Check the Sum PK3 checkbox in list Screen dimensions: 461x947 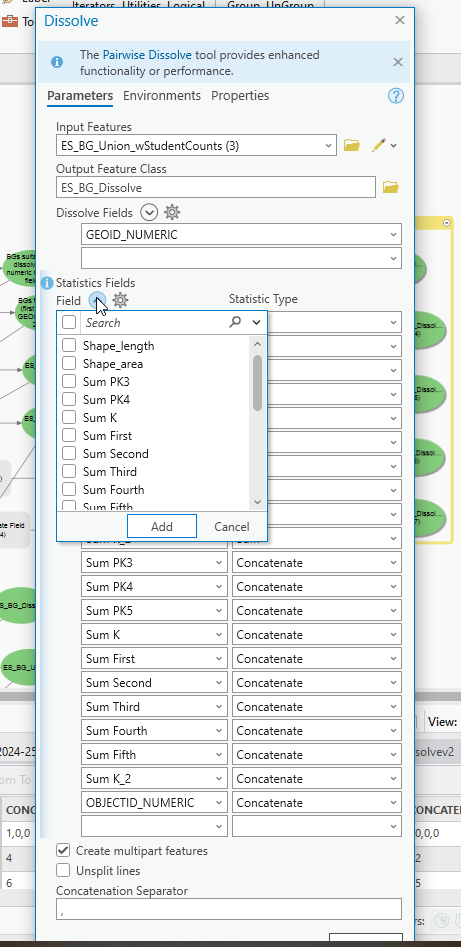pos(69,382)
